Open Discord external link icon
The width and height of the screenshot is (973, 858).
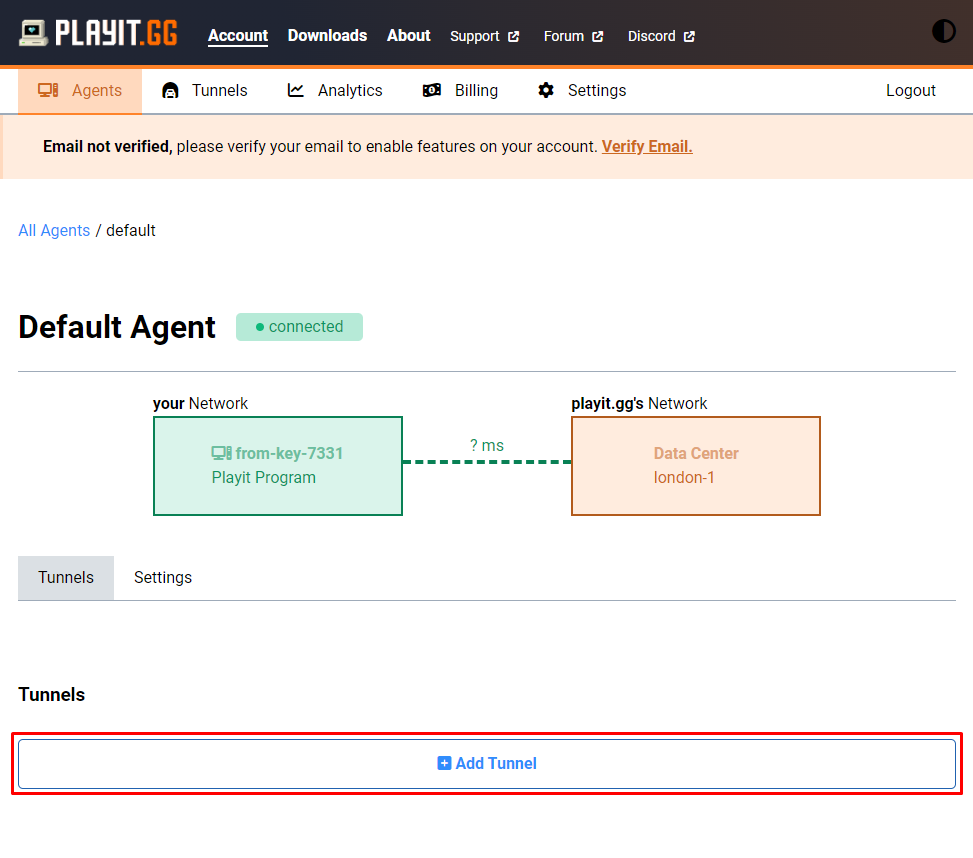[690, 36]
